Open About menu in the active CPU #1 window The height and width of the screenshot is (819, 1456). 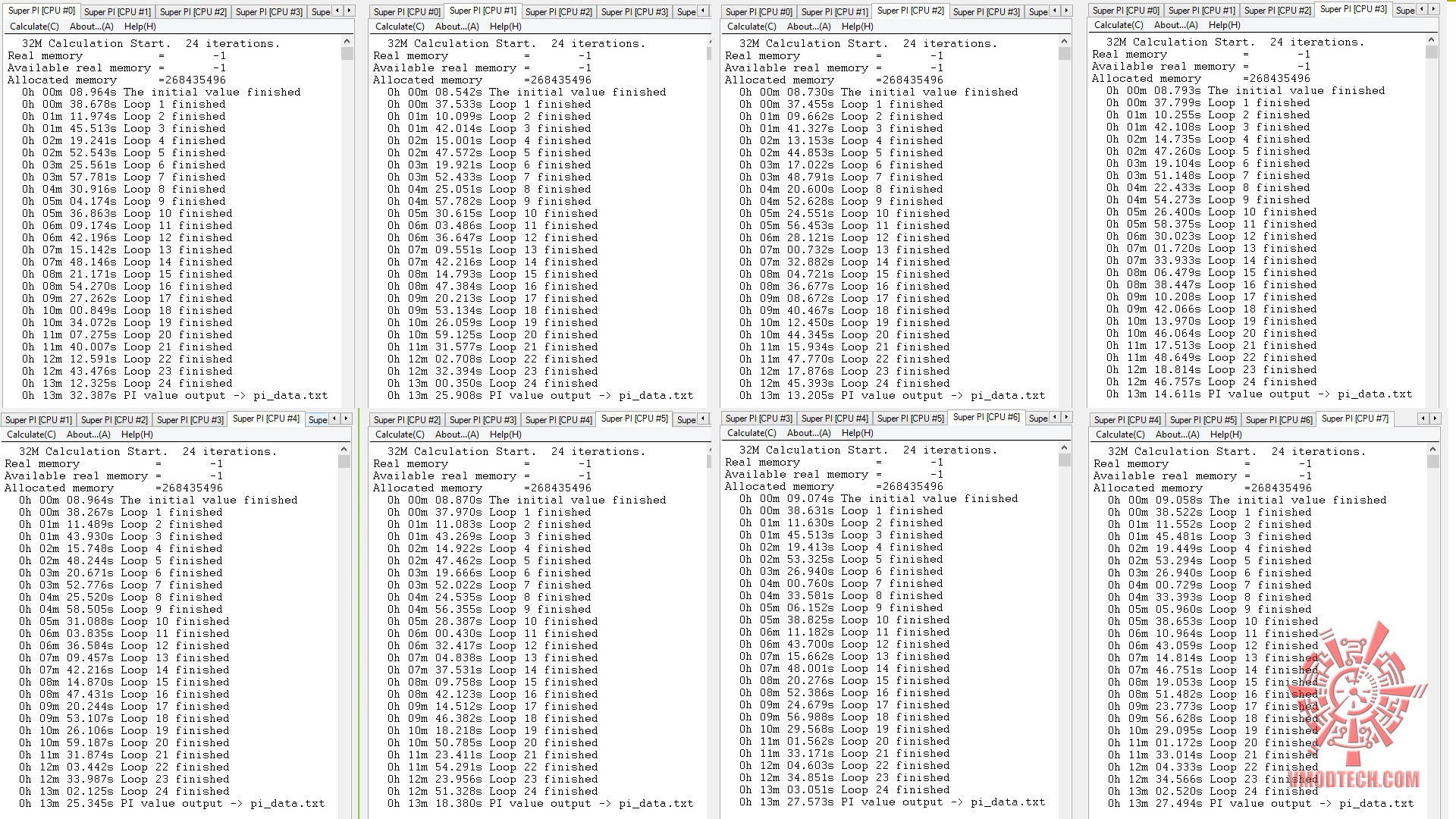(457, 27)
